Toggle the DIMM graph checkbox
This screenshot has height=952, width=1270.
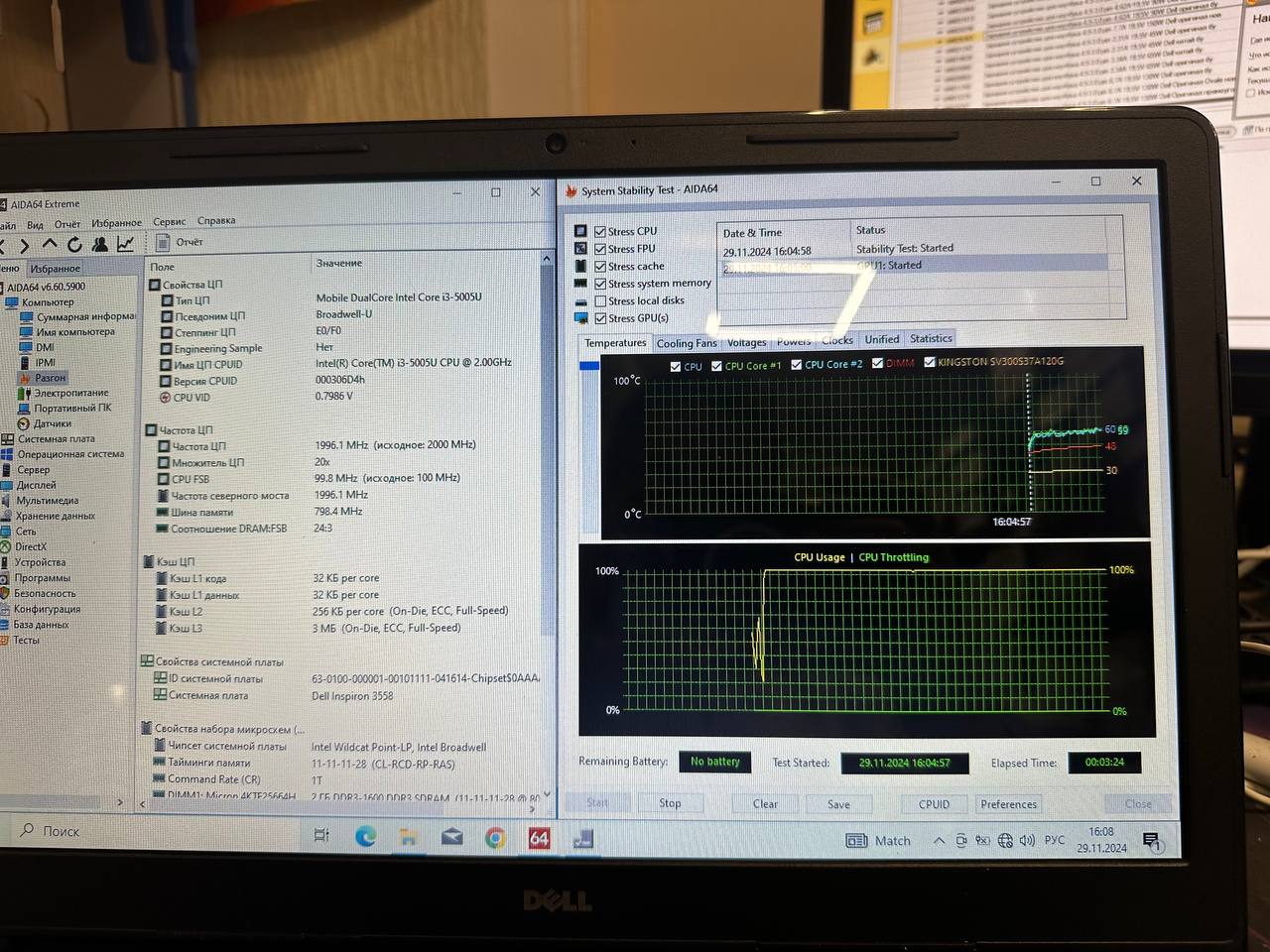click(x=877, y=364)
